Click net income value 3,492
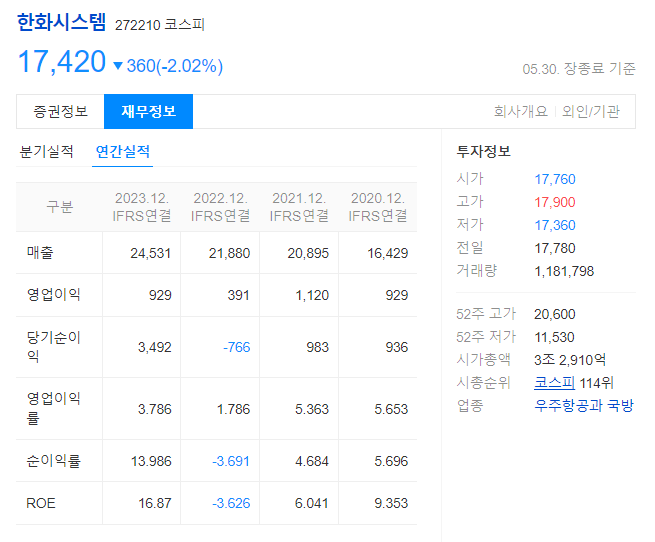 click(x=155, y=347)
